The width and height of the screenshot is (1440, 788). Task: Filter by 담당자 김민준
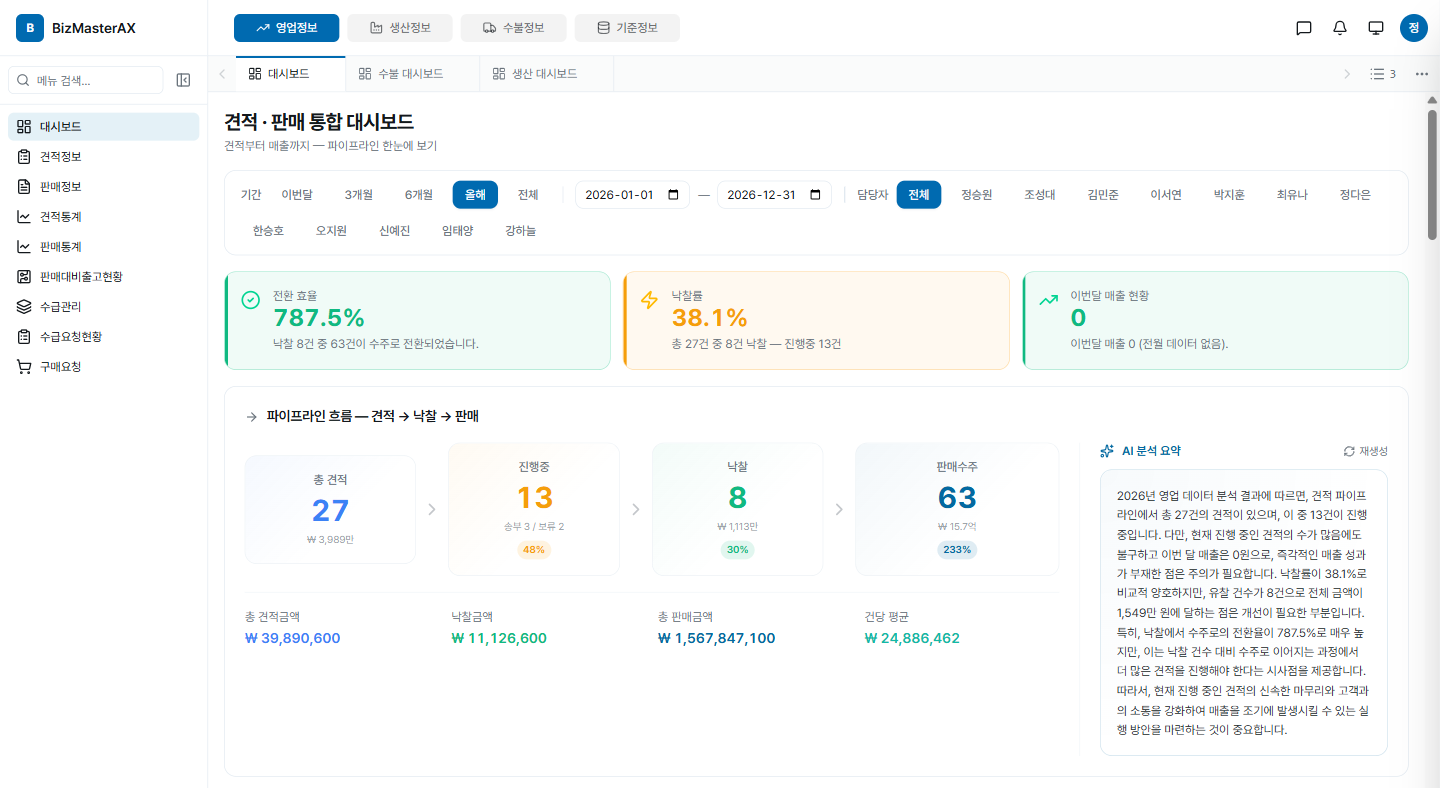pyautogui.click(x=1103, y=195)
